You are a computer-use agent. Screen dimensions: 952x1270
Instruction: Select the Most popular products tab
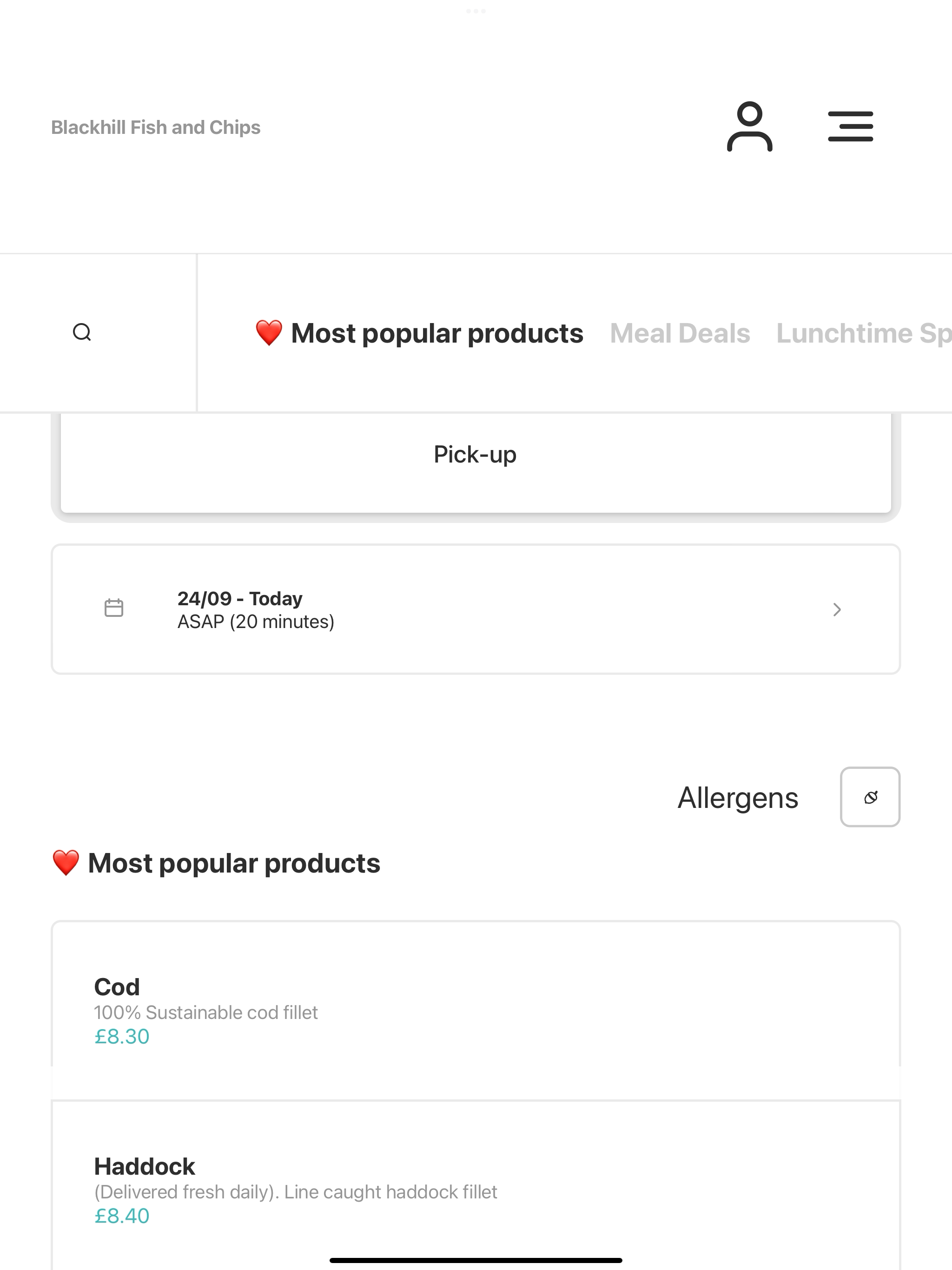click(419, 333)
